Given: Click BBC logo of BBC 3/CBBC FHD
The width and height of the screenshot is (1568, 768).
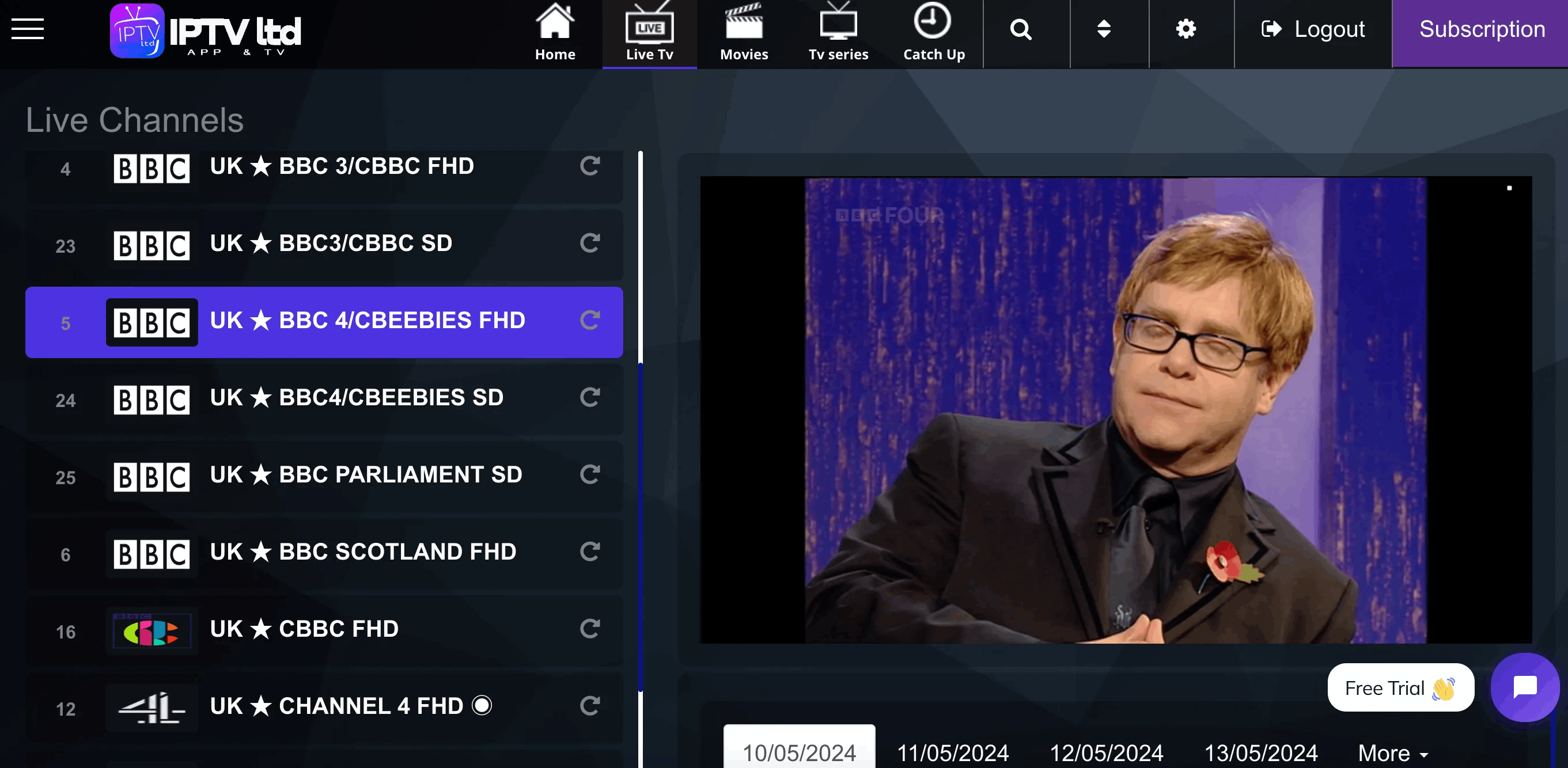Looking at the screenshot, I should [152, 169].
